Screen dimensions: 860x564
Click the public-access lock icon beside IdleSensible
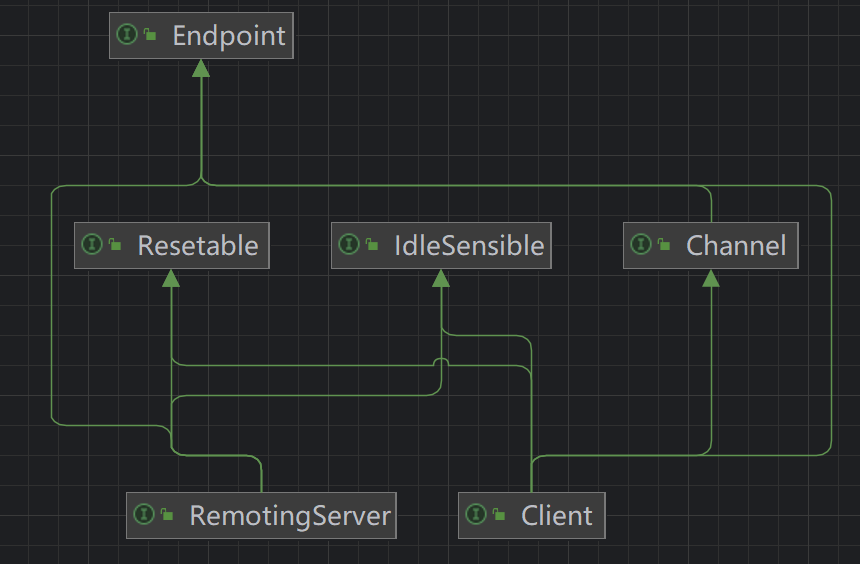372,245
